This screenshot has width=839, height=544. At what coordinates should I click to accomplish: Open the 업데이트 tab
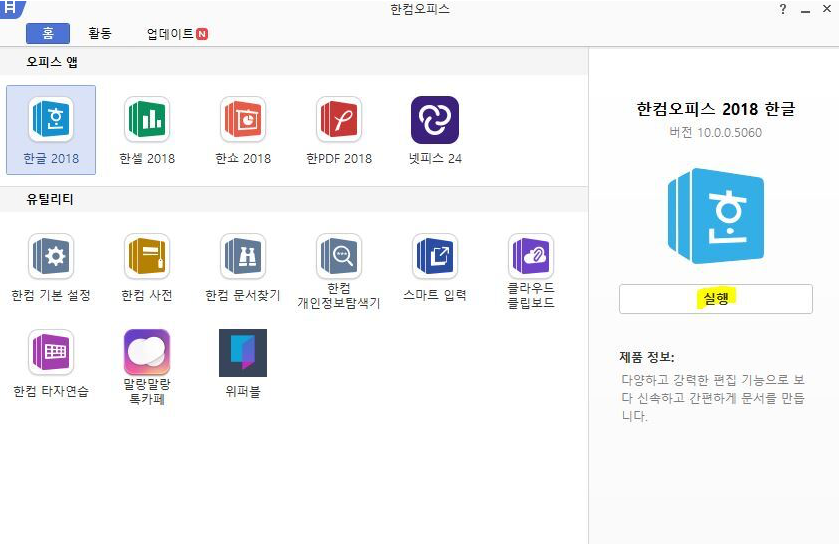(x=177, y=34)
